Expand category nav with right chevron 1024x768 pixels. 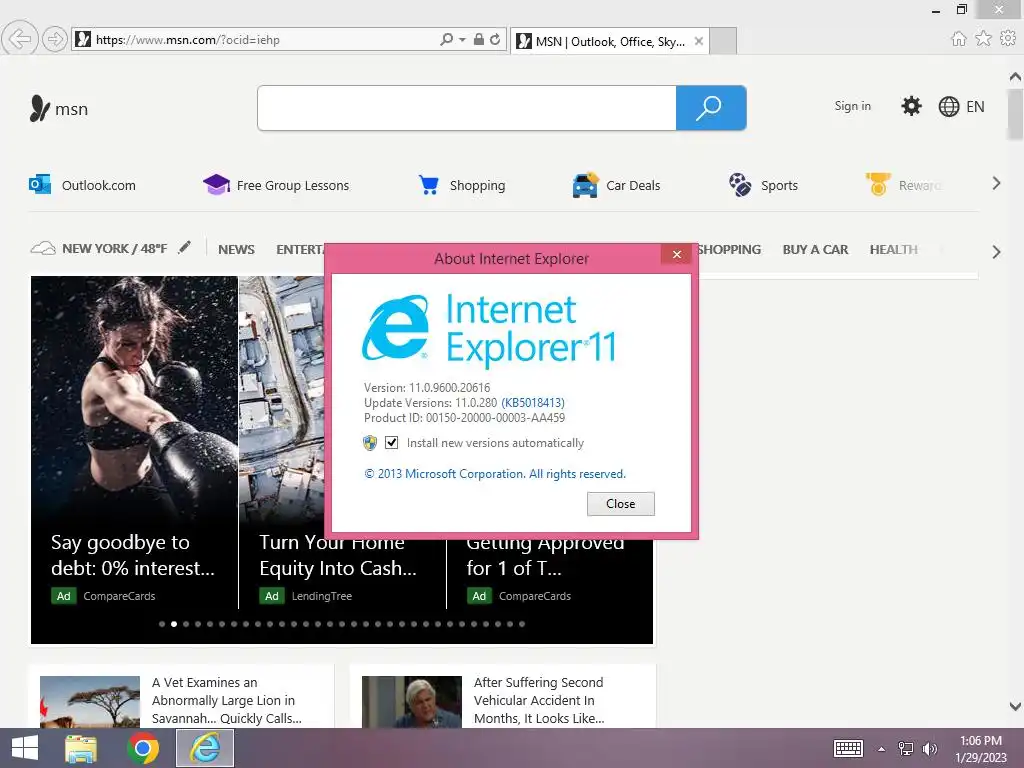pos(996,252)
